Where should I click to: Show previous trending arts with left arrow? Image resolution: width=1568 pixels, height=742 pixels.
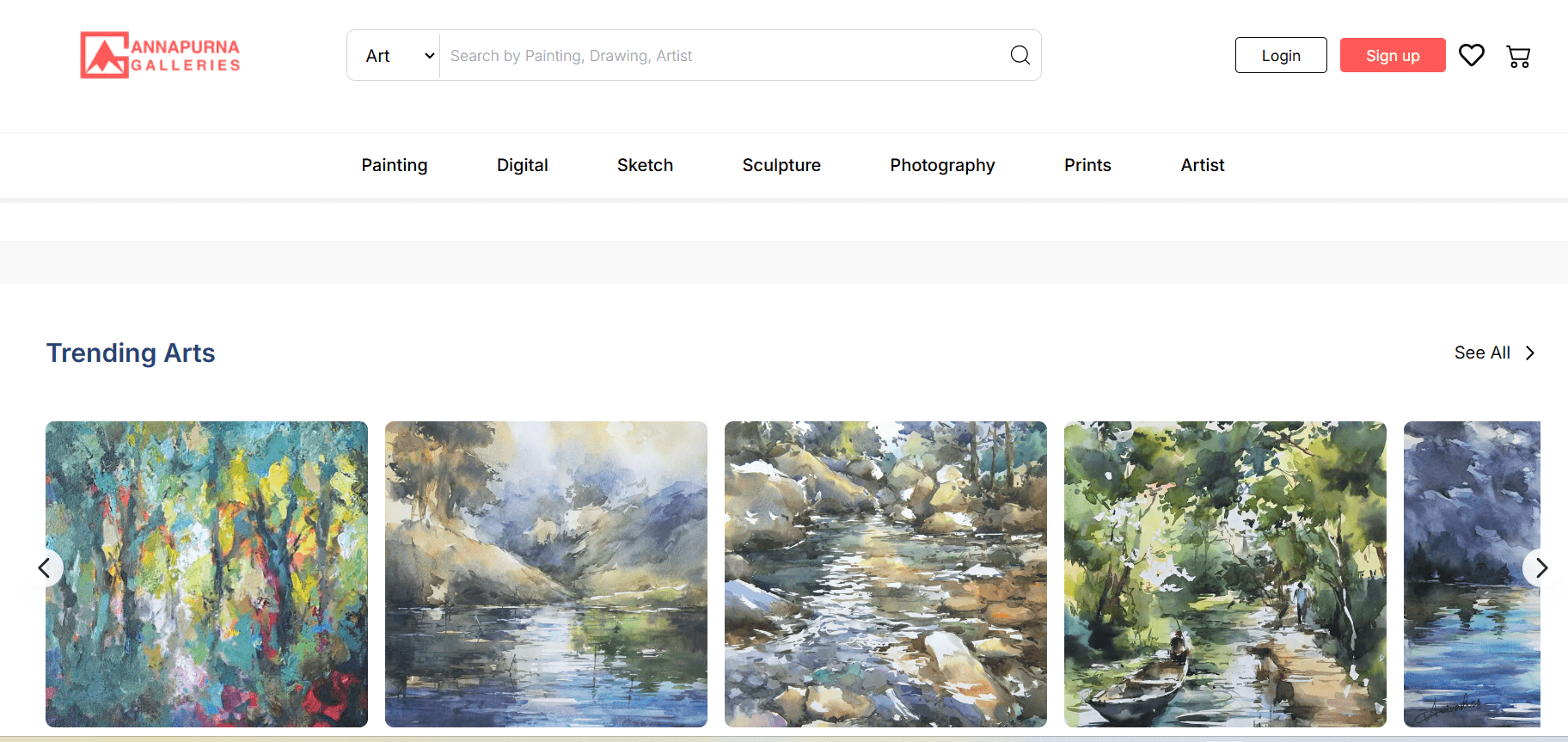pyautogui.click(x=45, y=567)
